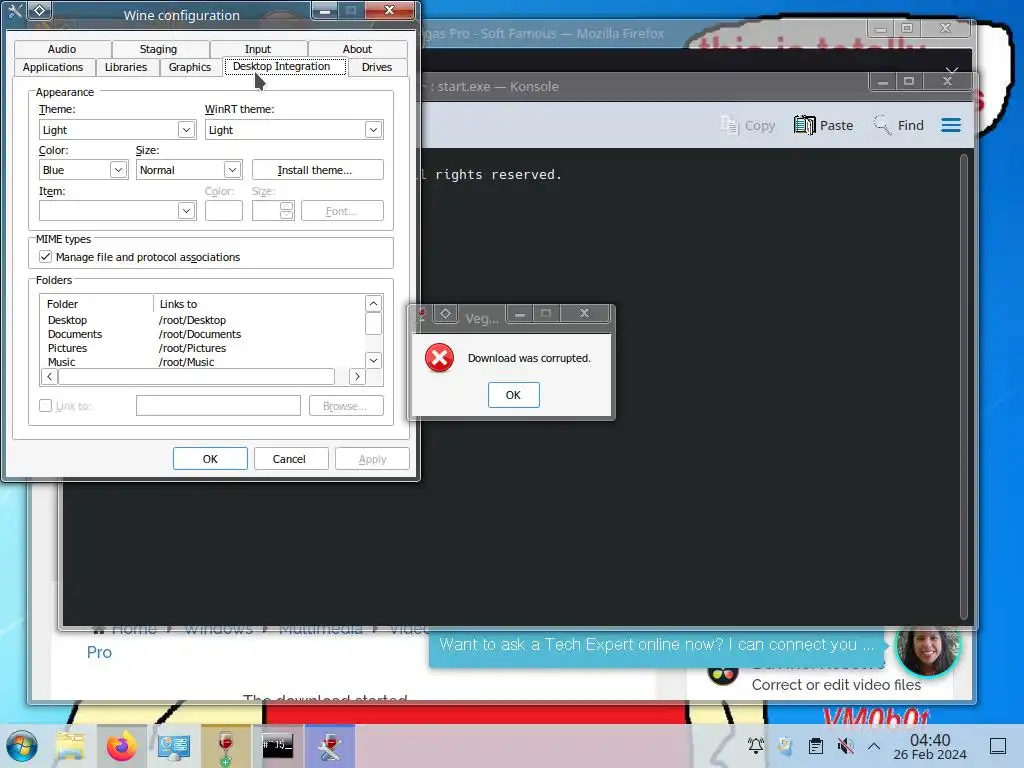Open the Konsole terminal taskbar icon
The width and height of the screenshot is (1024, 768).
(x=278, y=746)
